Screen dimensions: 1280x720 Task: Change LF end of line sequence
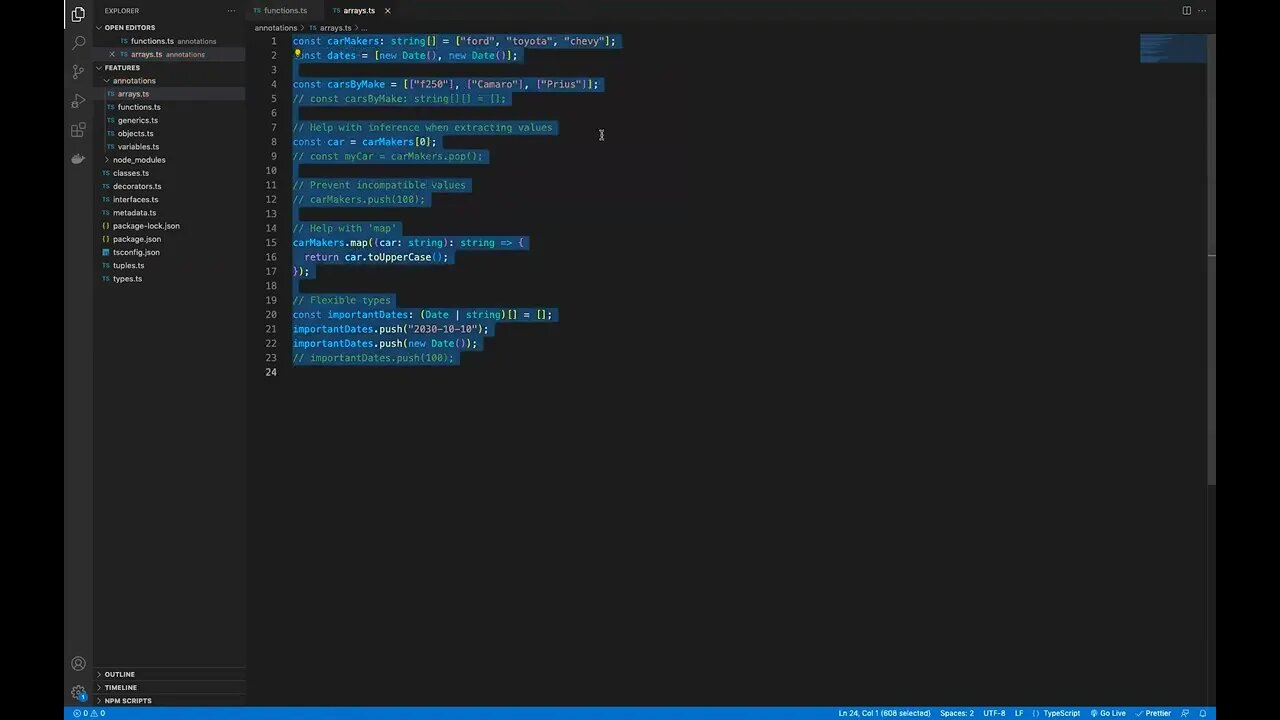point(1019,713)
